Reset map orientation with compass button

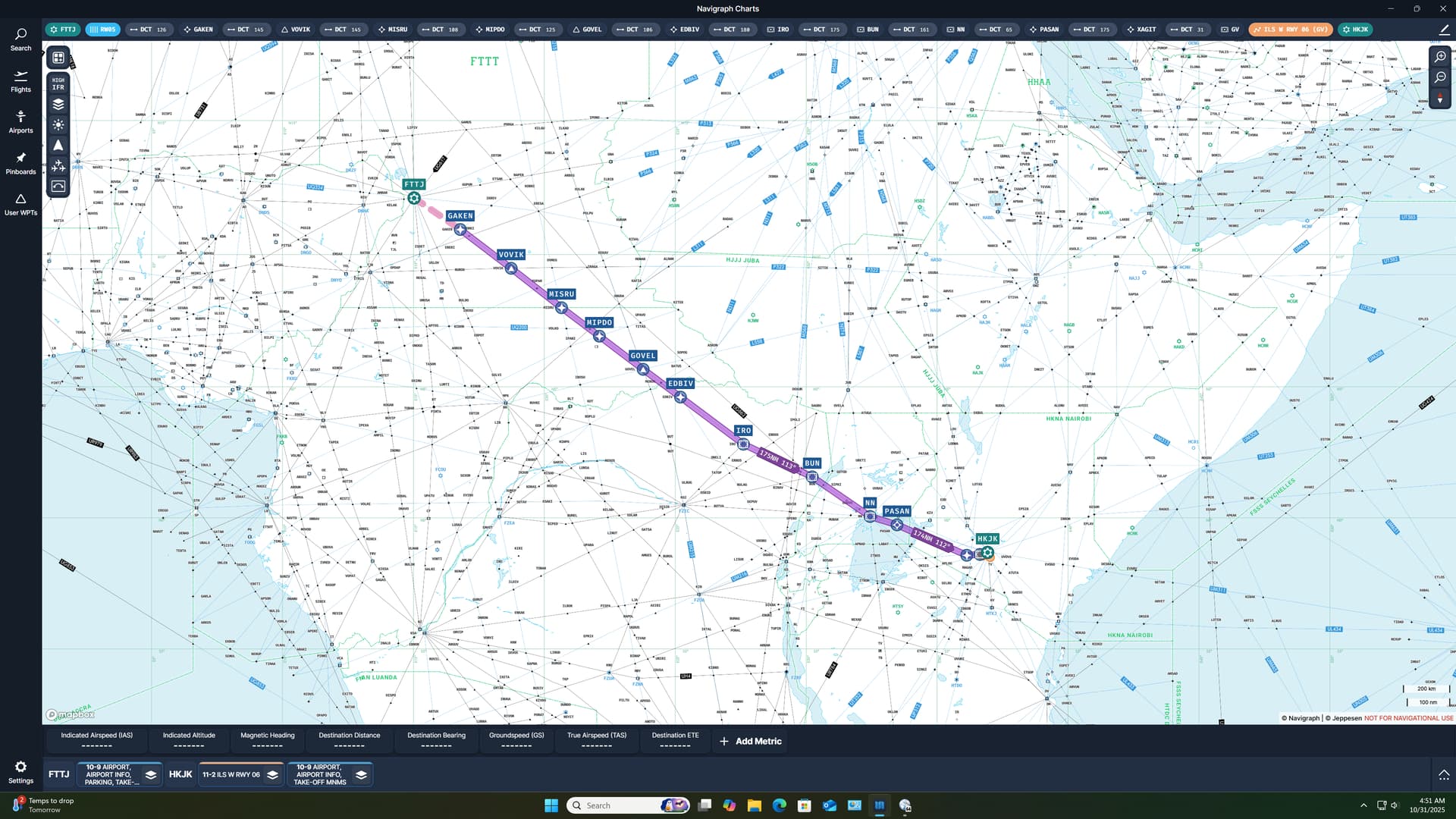(1439, 99)
